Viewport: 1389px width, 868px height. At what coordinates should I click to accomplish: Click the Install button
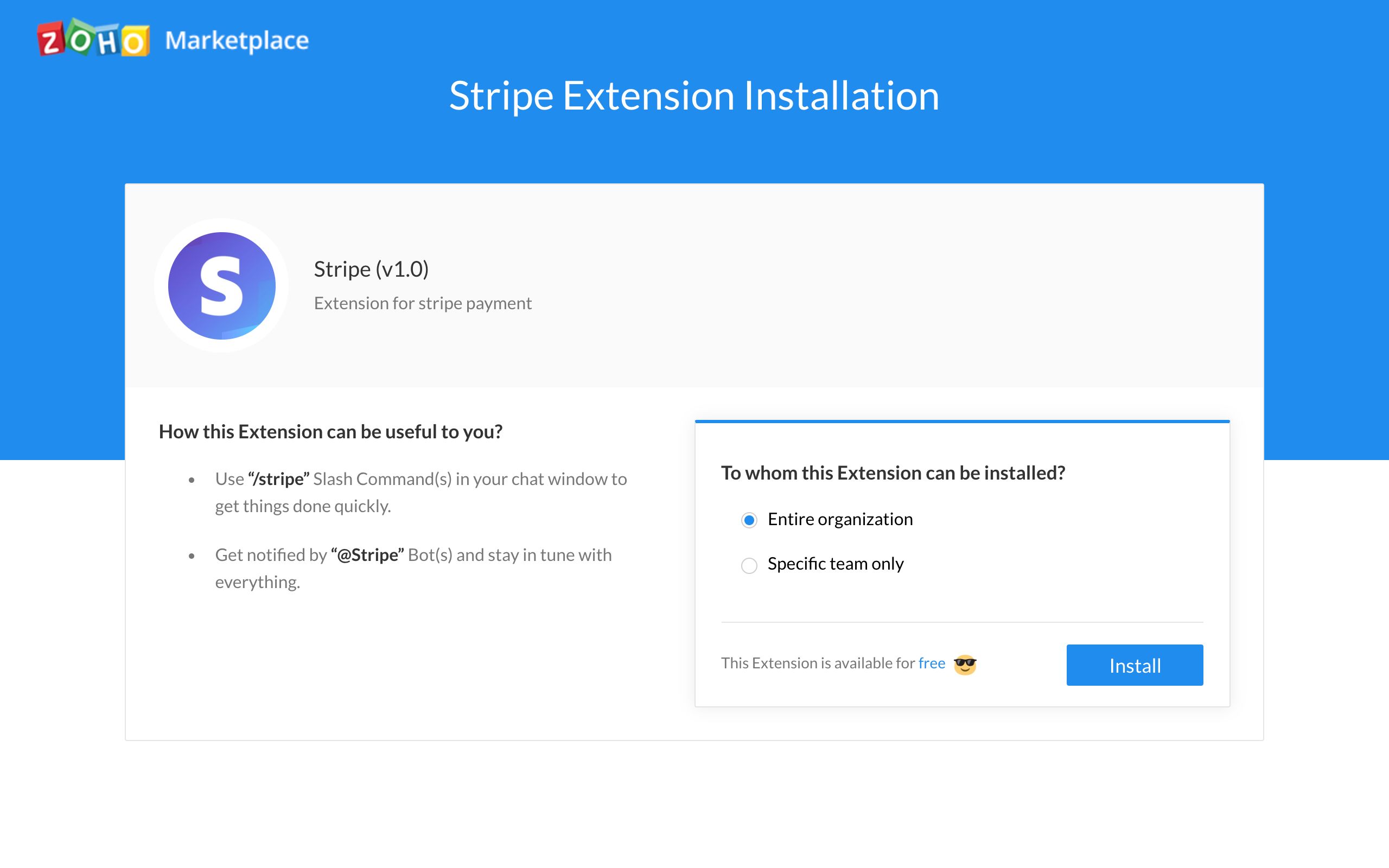tap(1134, 665)
